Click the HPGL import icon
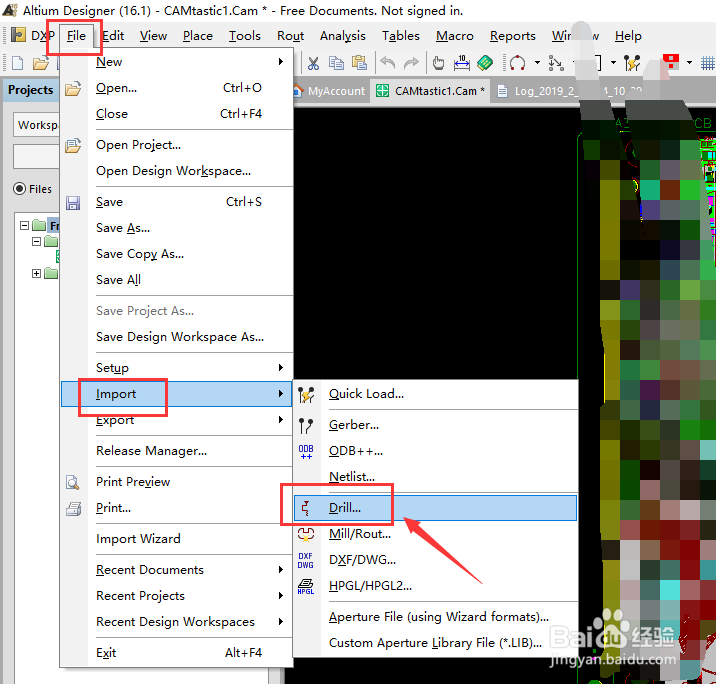The width and height of the screenshot is (716, 684). tap(305, 586)
